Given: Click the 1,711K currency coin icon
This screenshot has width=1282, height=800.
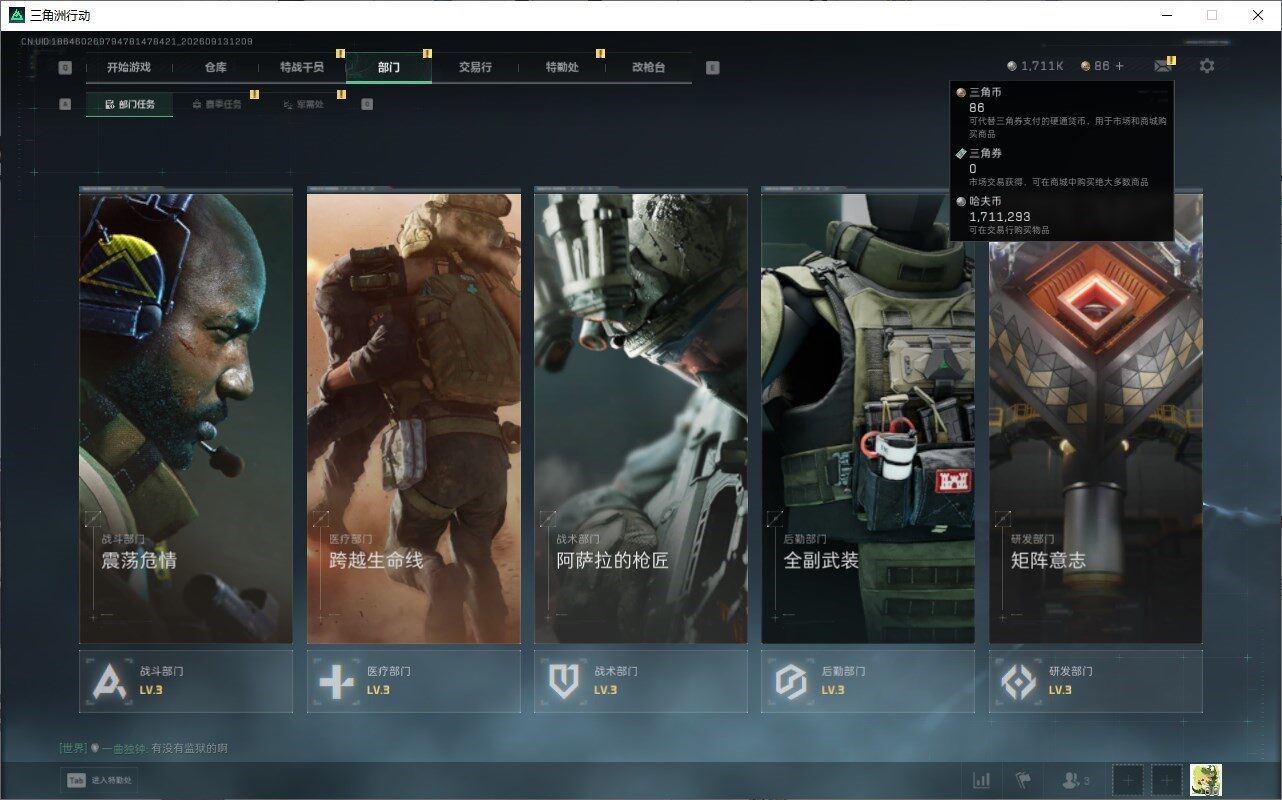Looking at the screenshot, I should click(1012, 66).
